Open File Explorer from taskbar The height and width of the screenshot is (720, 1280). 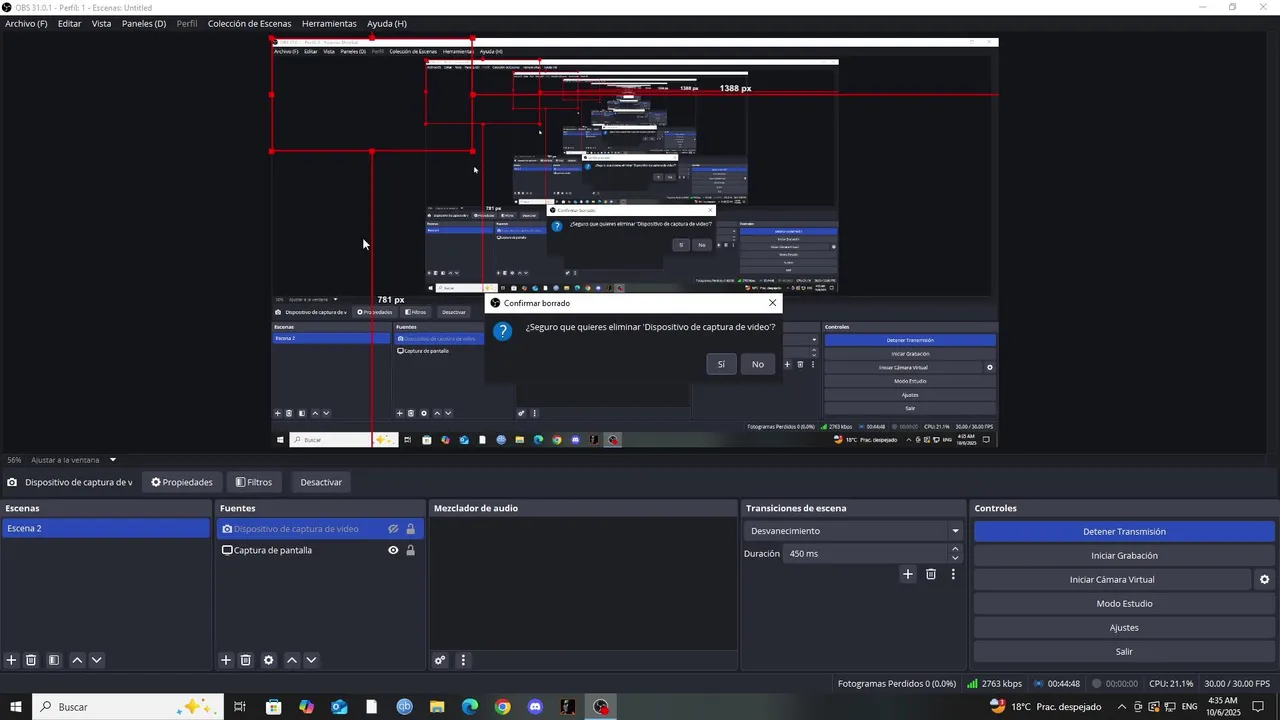(437, 707)
